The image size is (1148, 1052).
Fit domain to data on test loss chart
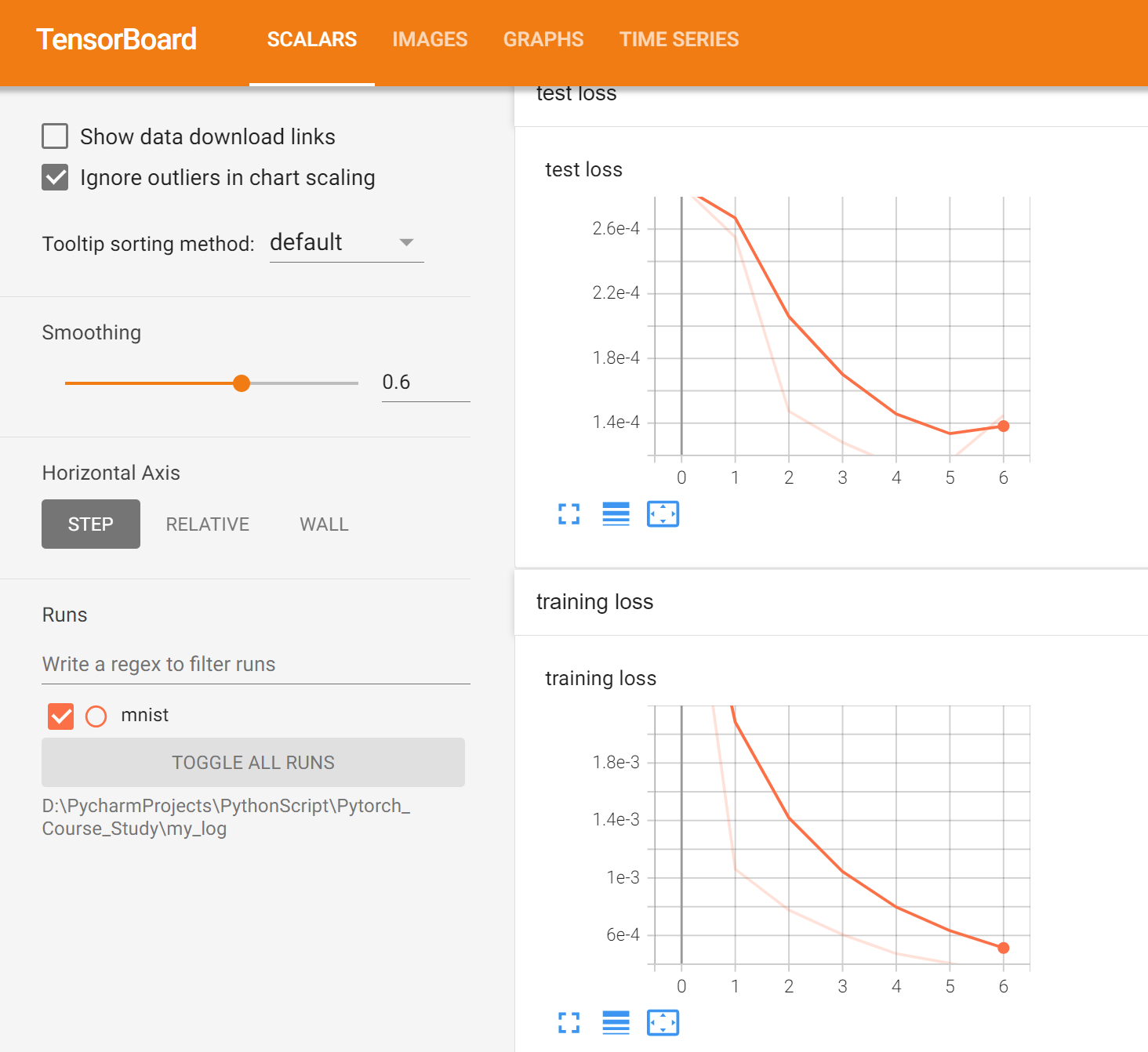click(x=663, y=514)
